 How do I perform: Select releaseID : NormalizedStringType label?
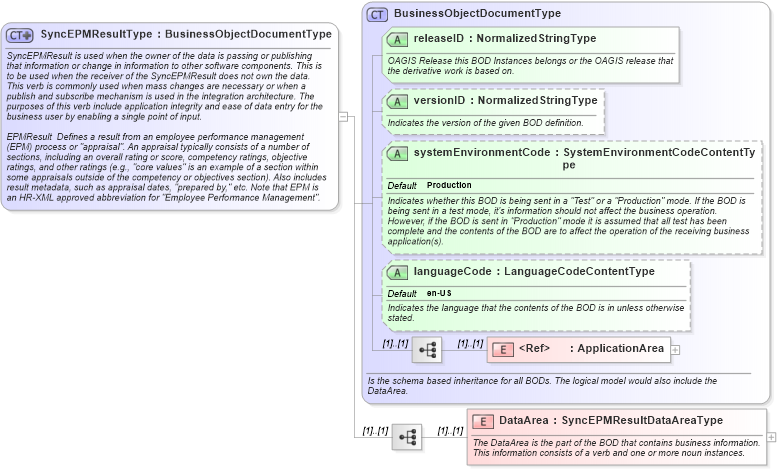pyautogui.click(x=505, y=39)
